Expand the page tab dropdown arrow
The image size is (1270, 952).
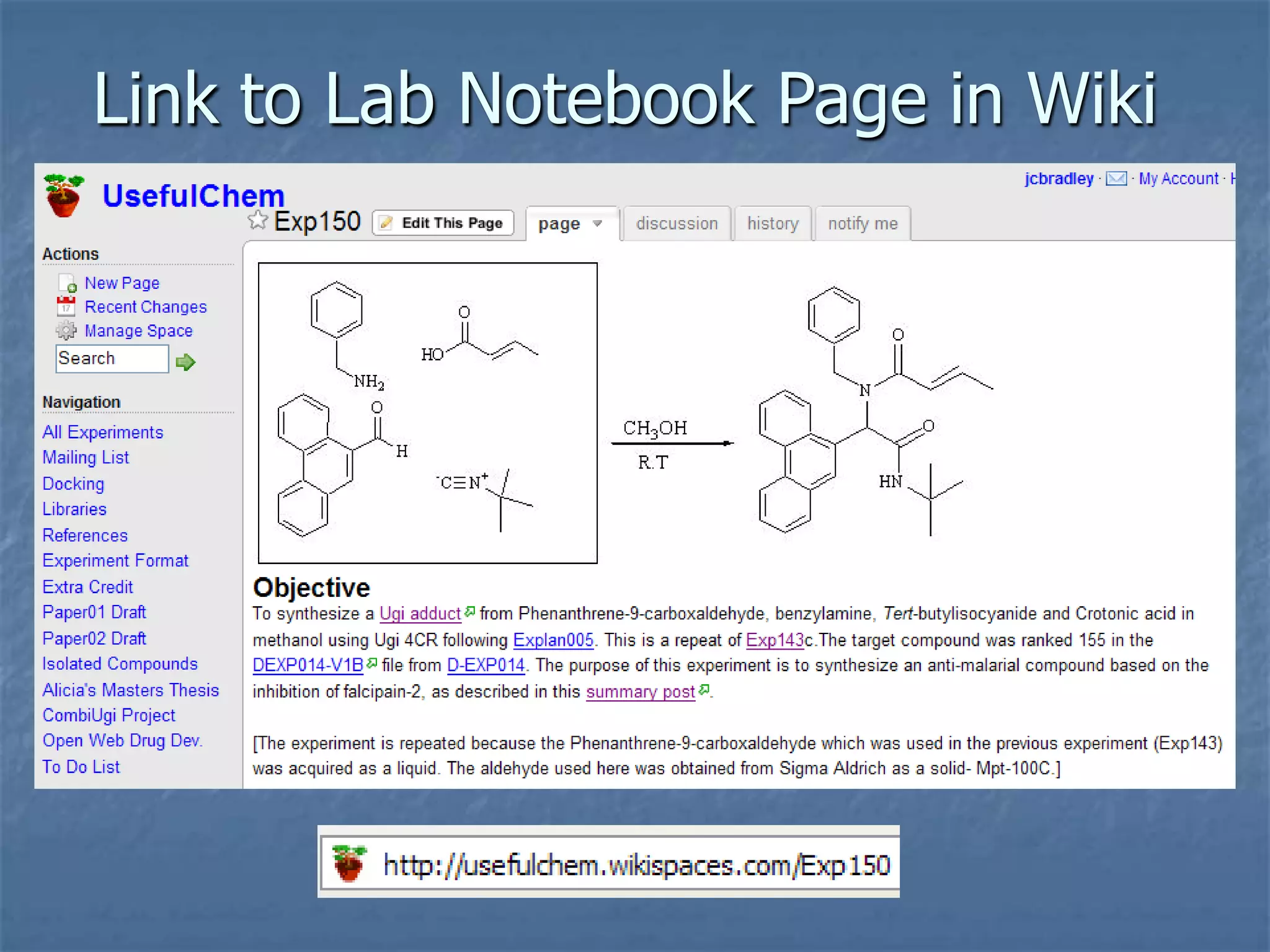pos(597,223)
